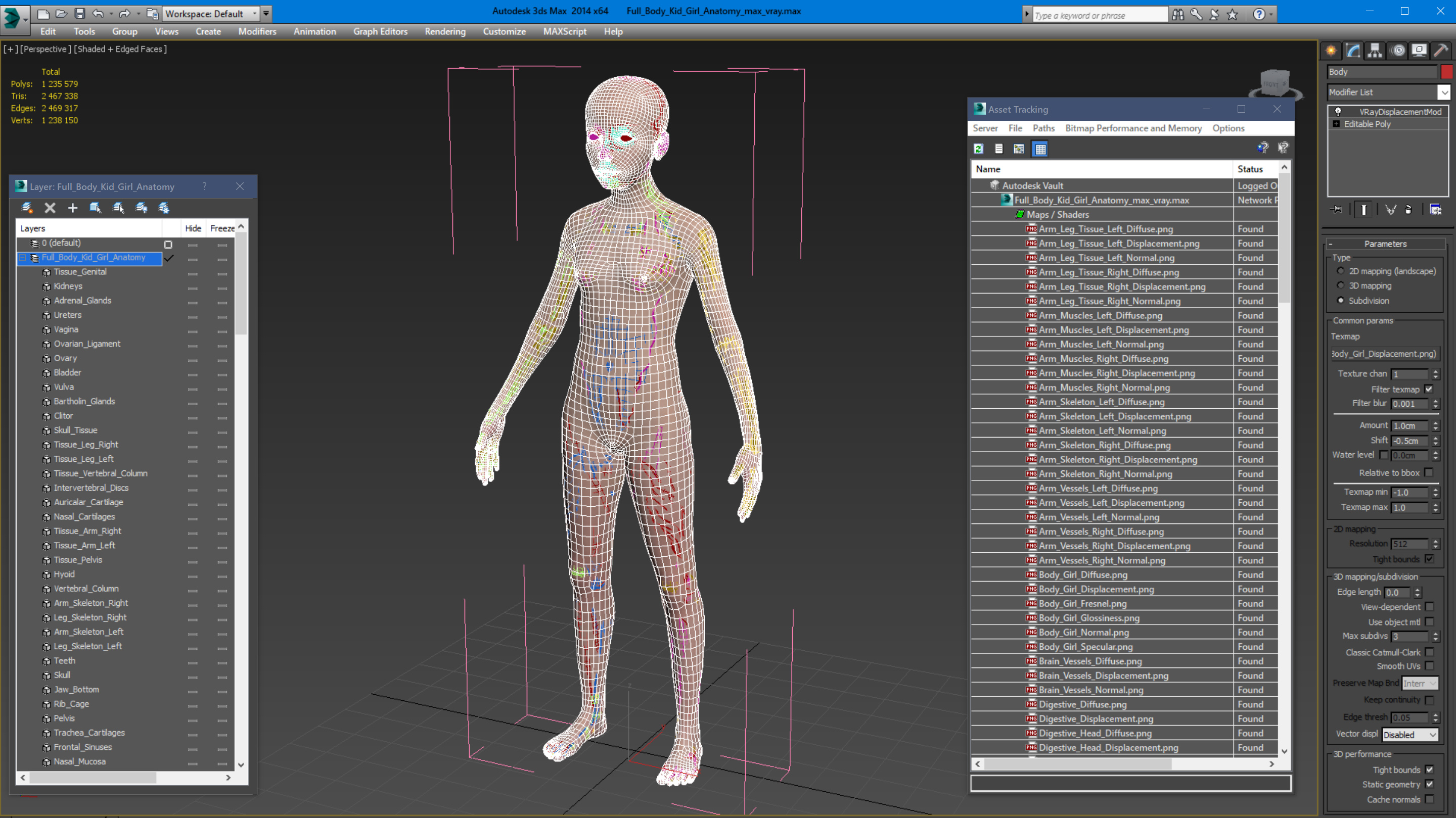Click Delete Layer X icon in Layer dialog
Viewport: 1456px width, 818px height.
[x=50, y=208]
